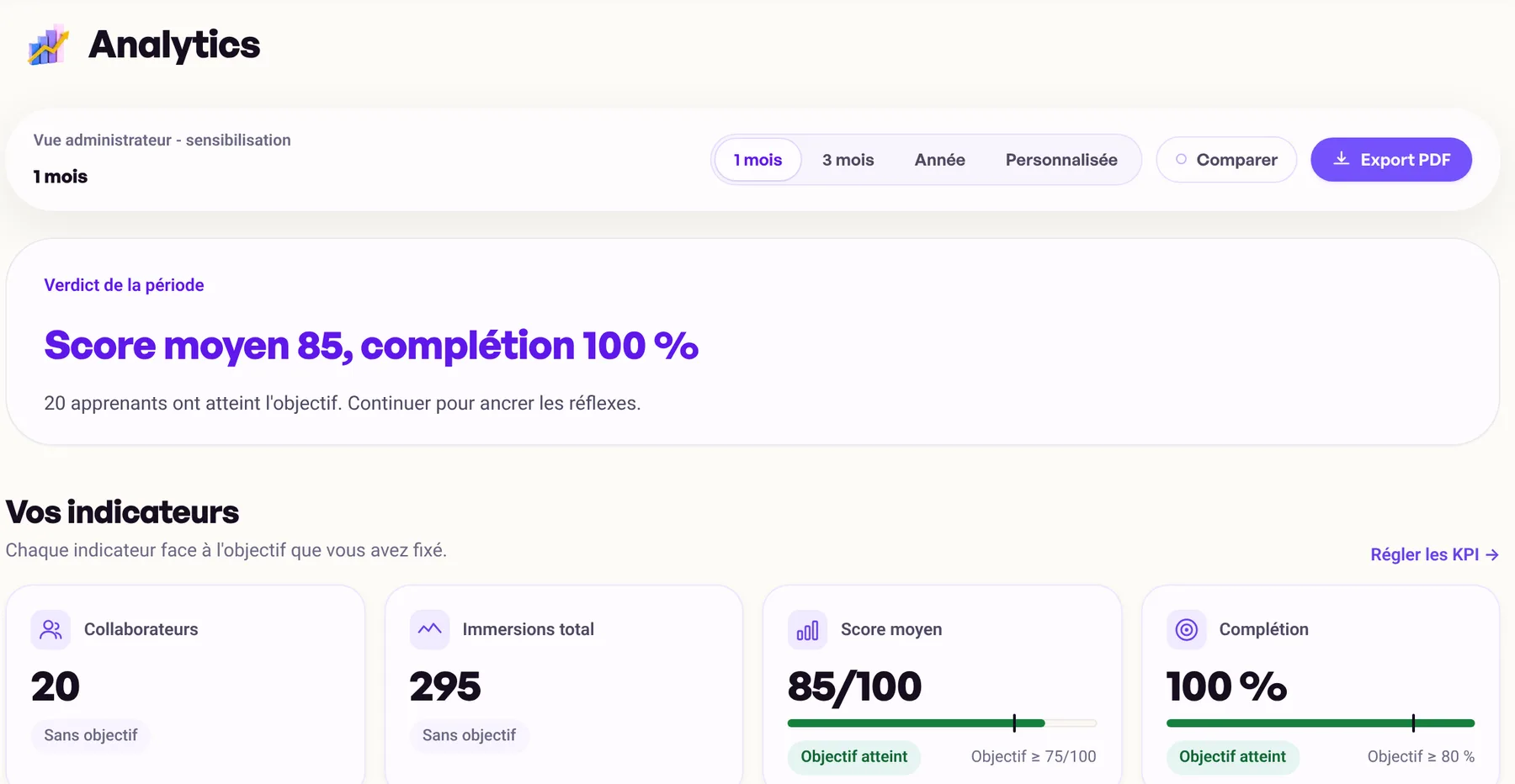Image resolution: width=1515 pixels, height=784 pixels.
Task: Click the Complétion progress bar
Action: [x=1320, y=723]
